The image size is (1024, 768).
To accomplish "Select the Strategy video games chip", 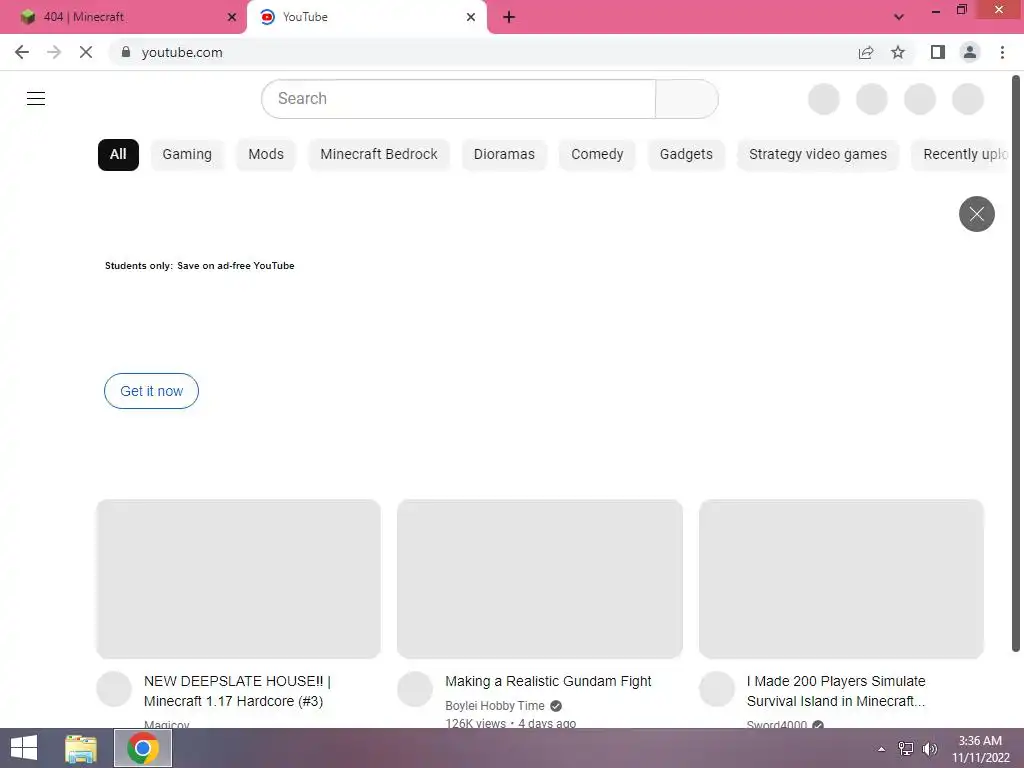I will click(x=818, y=155).
